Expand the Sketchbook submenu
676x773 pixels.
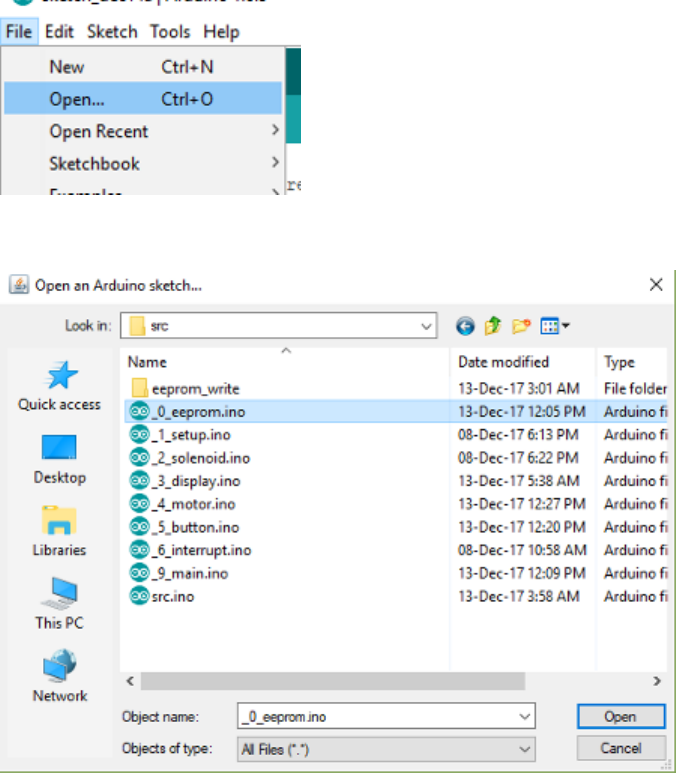click(143, 163)
